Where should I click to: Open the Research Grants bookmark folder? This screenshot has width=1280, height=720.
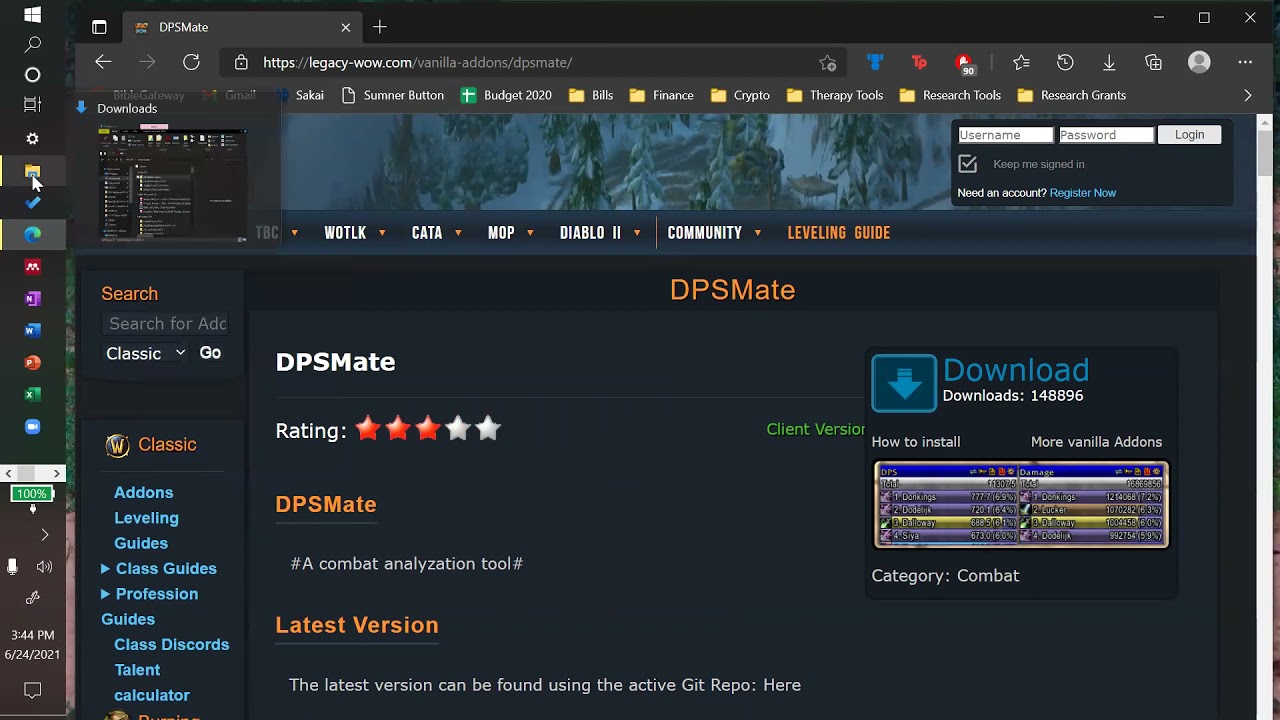[x=1071, y=95]
